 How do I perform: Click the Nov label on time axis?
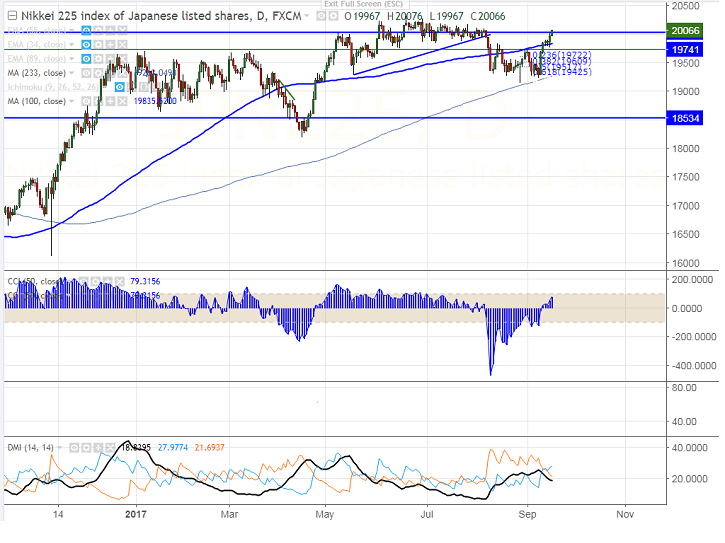pyautogui.click(x=625, y=514)
